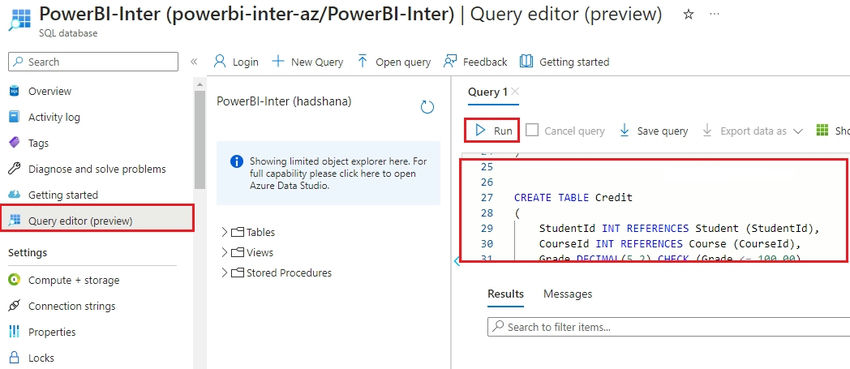Image resolution: width=850 pixels, height=369 pixels.
Task: Favorite this database with the star icon
Action: pos(688,15)
